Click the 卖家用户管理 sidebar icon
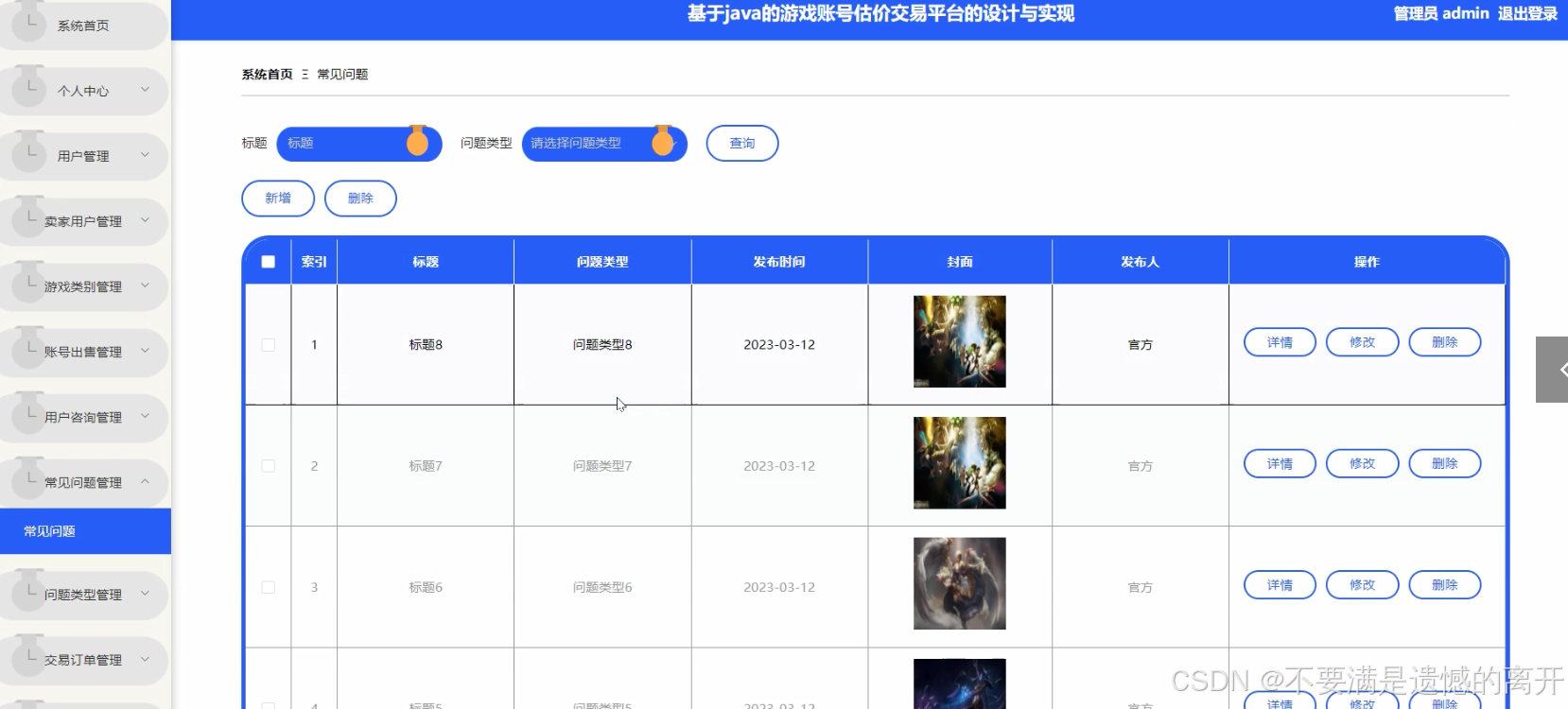 click(x=29, y=219)
